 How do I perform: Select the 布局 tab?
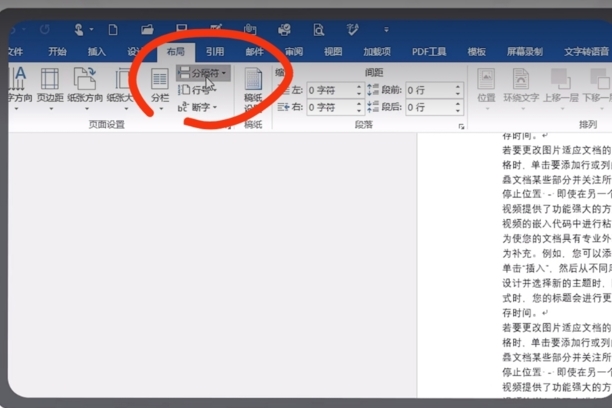click(176, 52)
